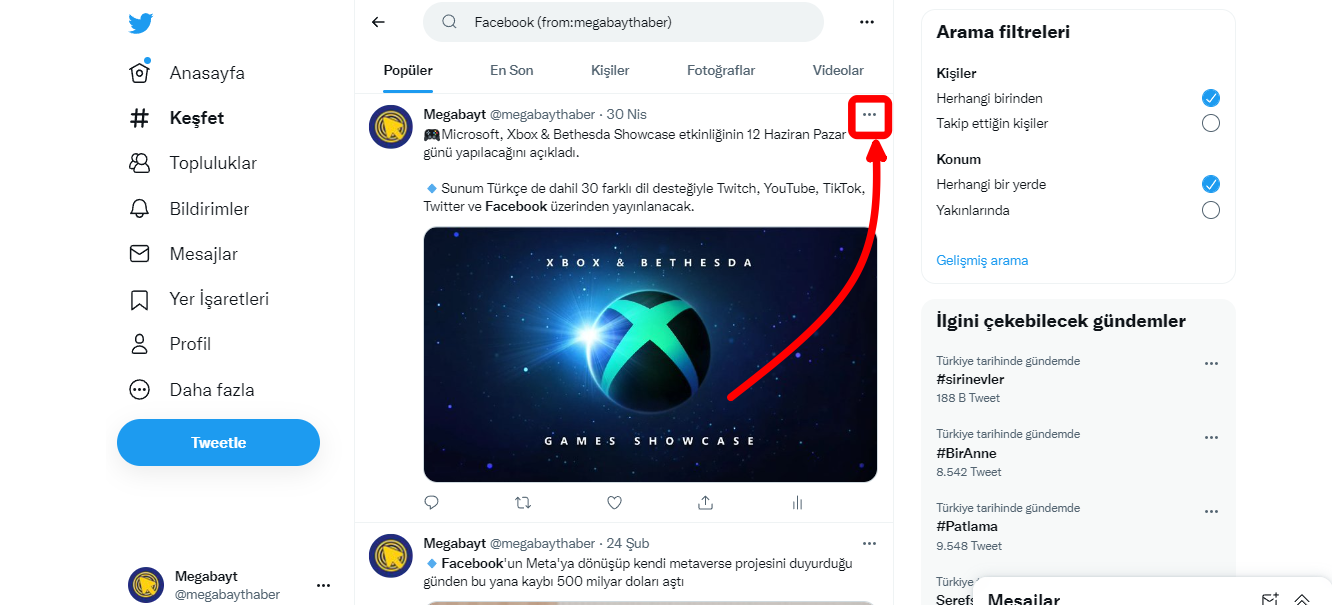Viewport: 1332px width, 605px height.
Task: Open the more options menu on the 30 Nis tweet
Action: pyautogui.click(x=869, y=115)
